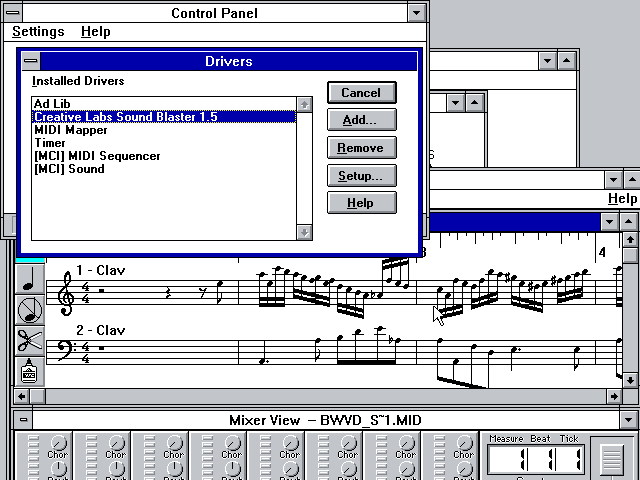Adjust Chor knob on eighth mixer channel
Viewport: 640px width, 480px height.
coord(465,442)
